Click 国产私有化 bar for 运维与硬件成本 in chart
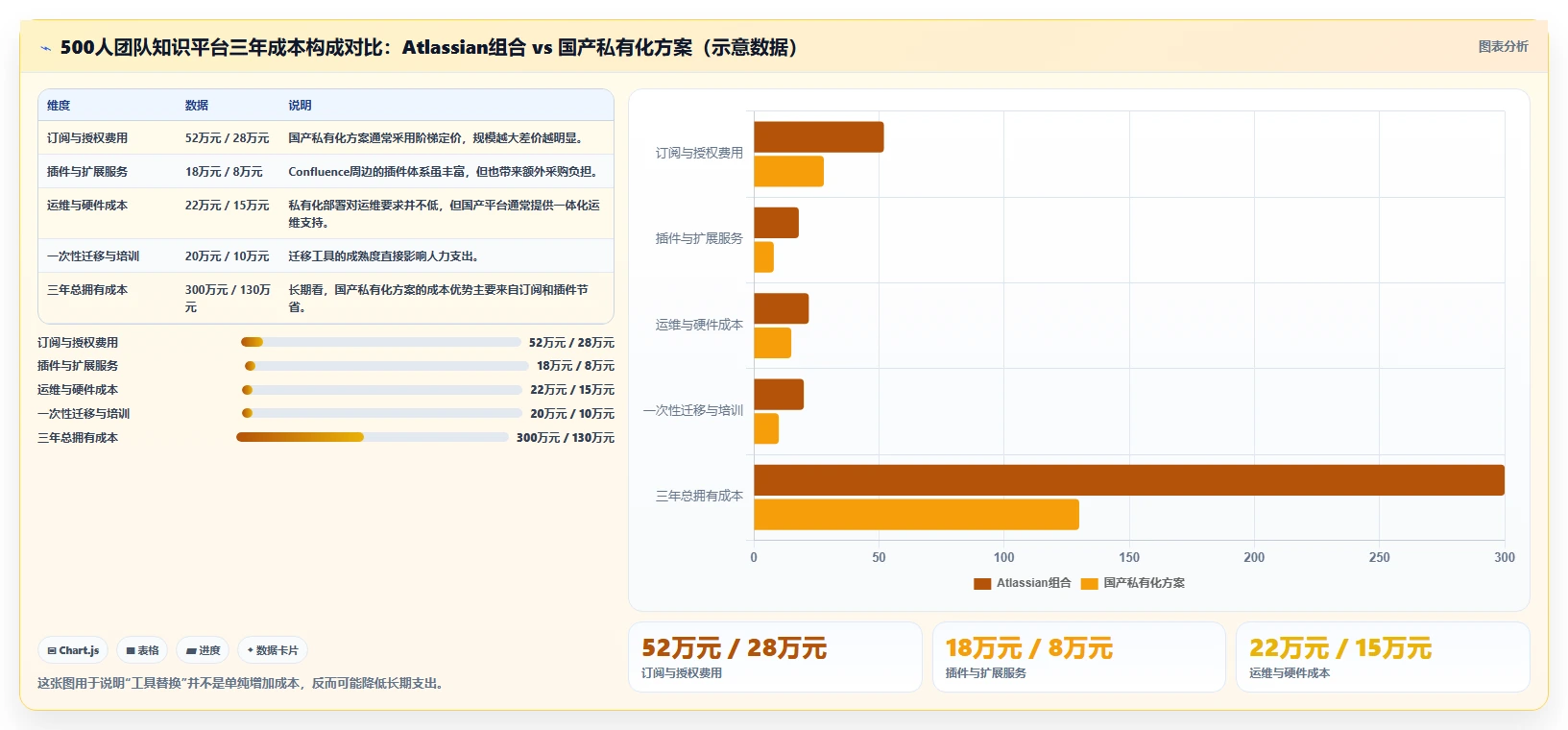Image resolution: width=1568 pixels, height=730 pixels. click(x=773, y=343)
